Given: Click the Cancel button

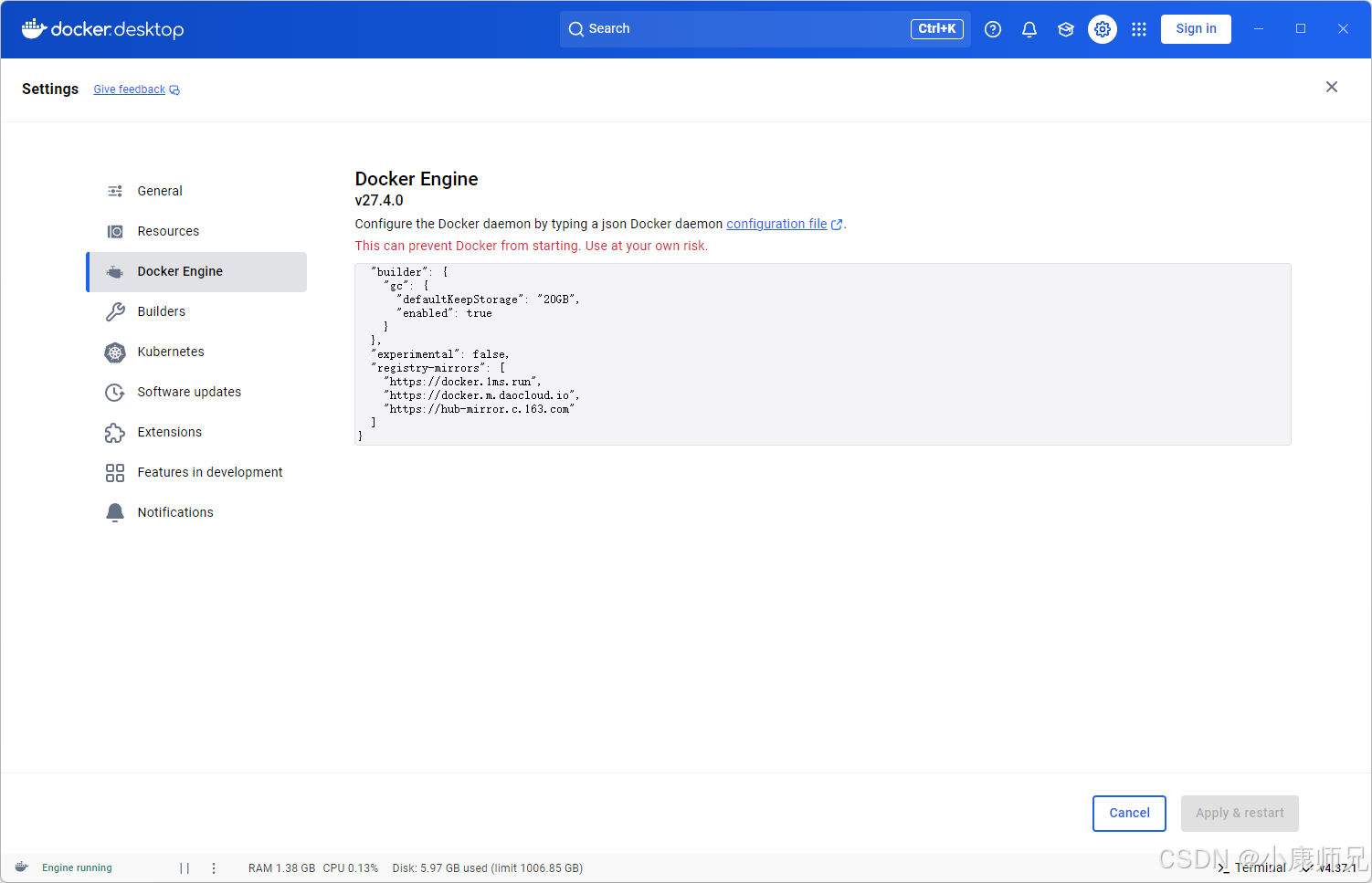Looking at the screenshot, I should click(x=1129, y=814).
